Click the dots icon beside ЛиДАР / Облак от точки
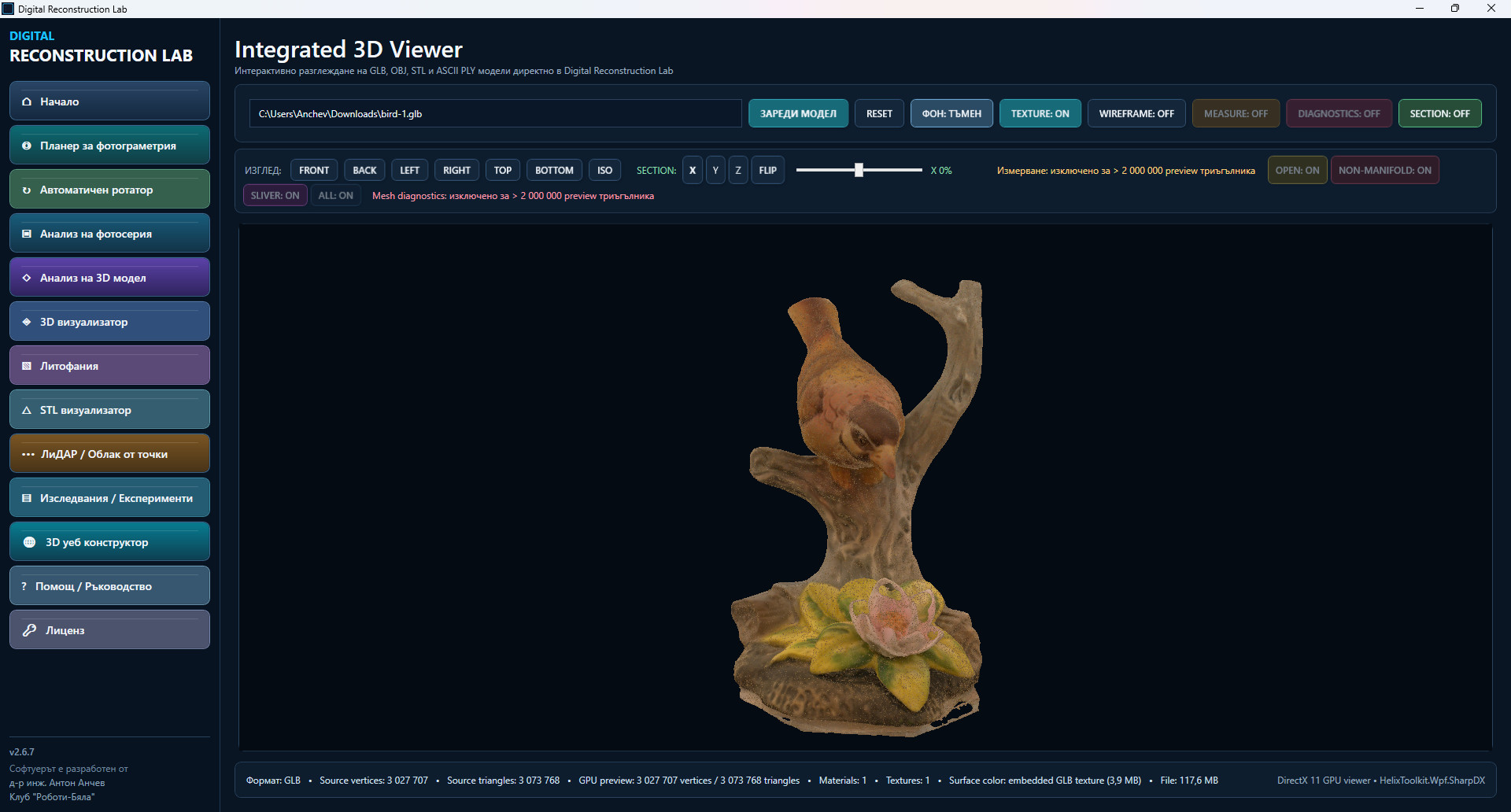 28,454
